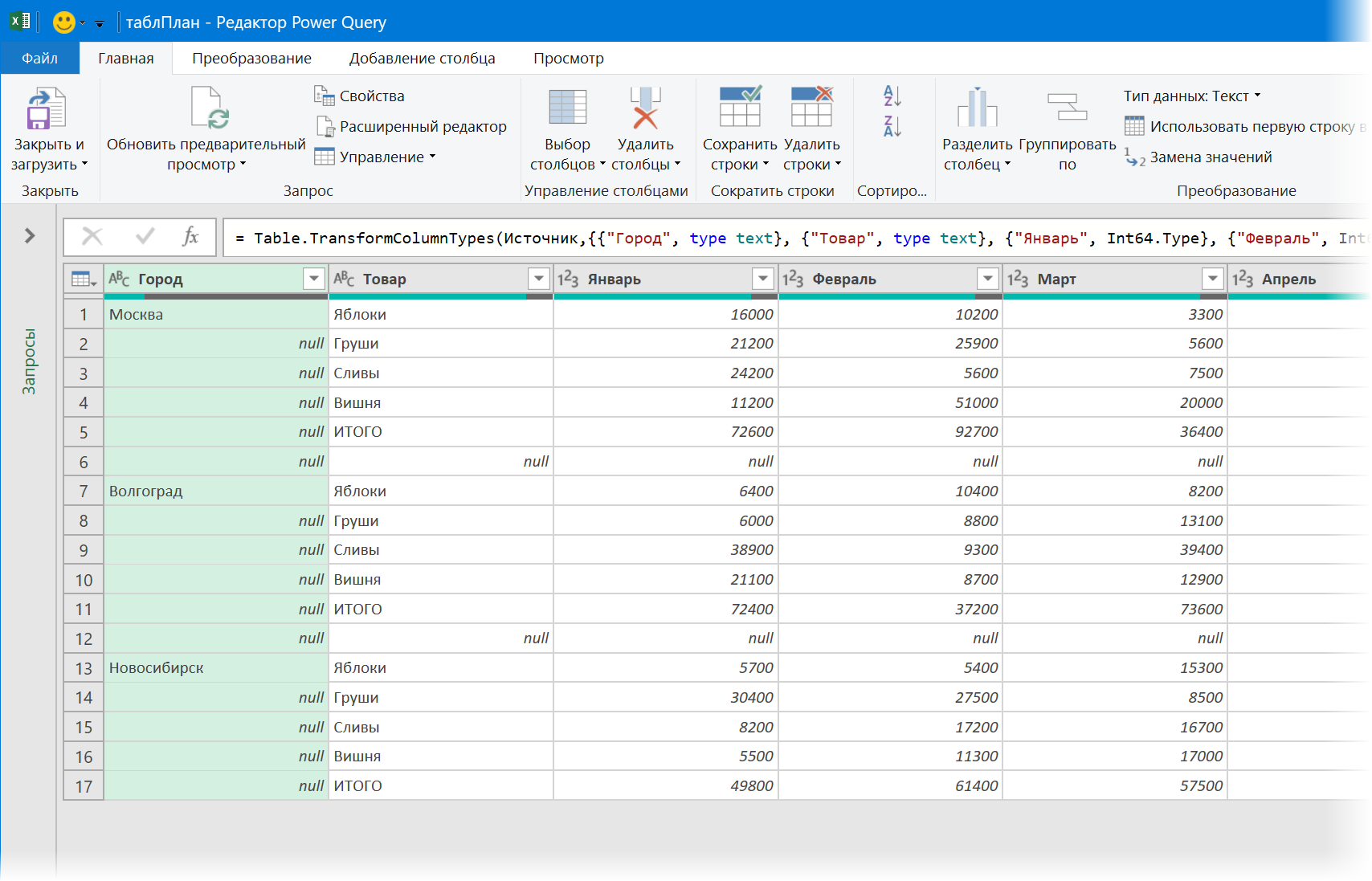Open the Файл tab
This screenshot has width=1372, height=881.
[39, 58]
